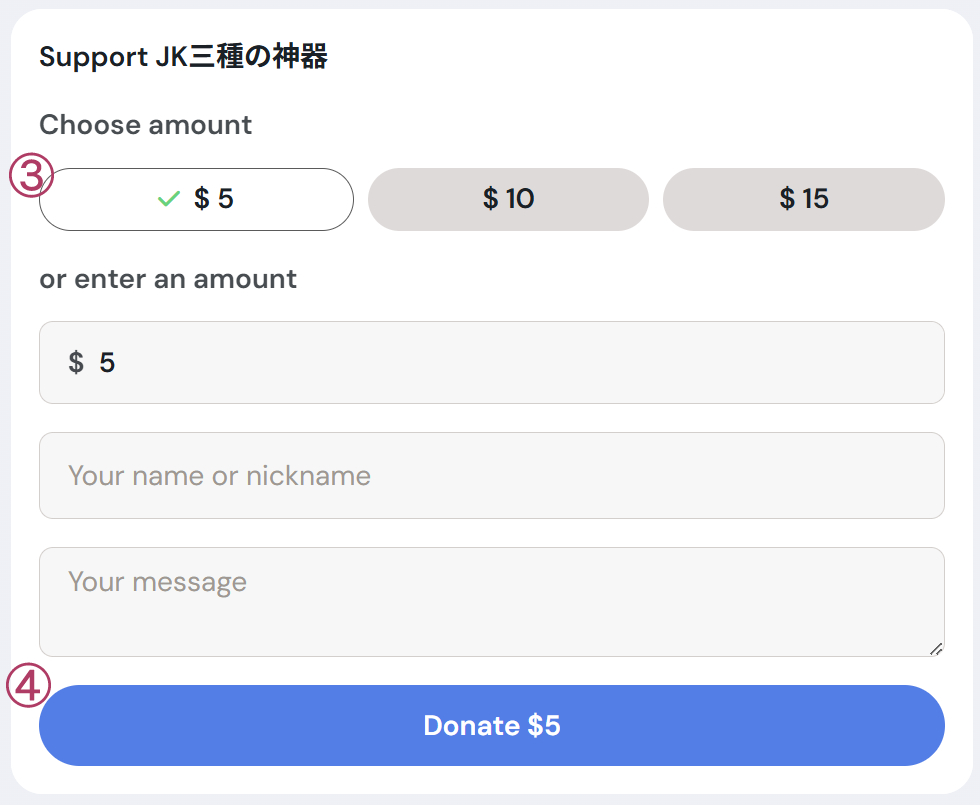Image resolution: width=980 pixels, height=805 pixels.
Task: Click the custom amount input showing $5
Action: [492, 362]
